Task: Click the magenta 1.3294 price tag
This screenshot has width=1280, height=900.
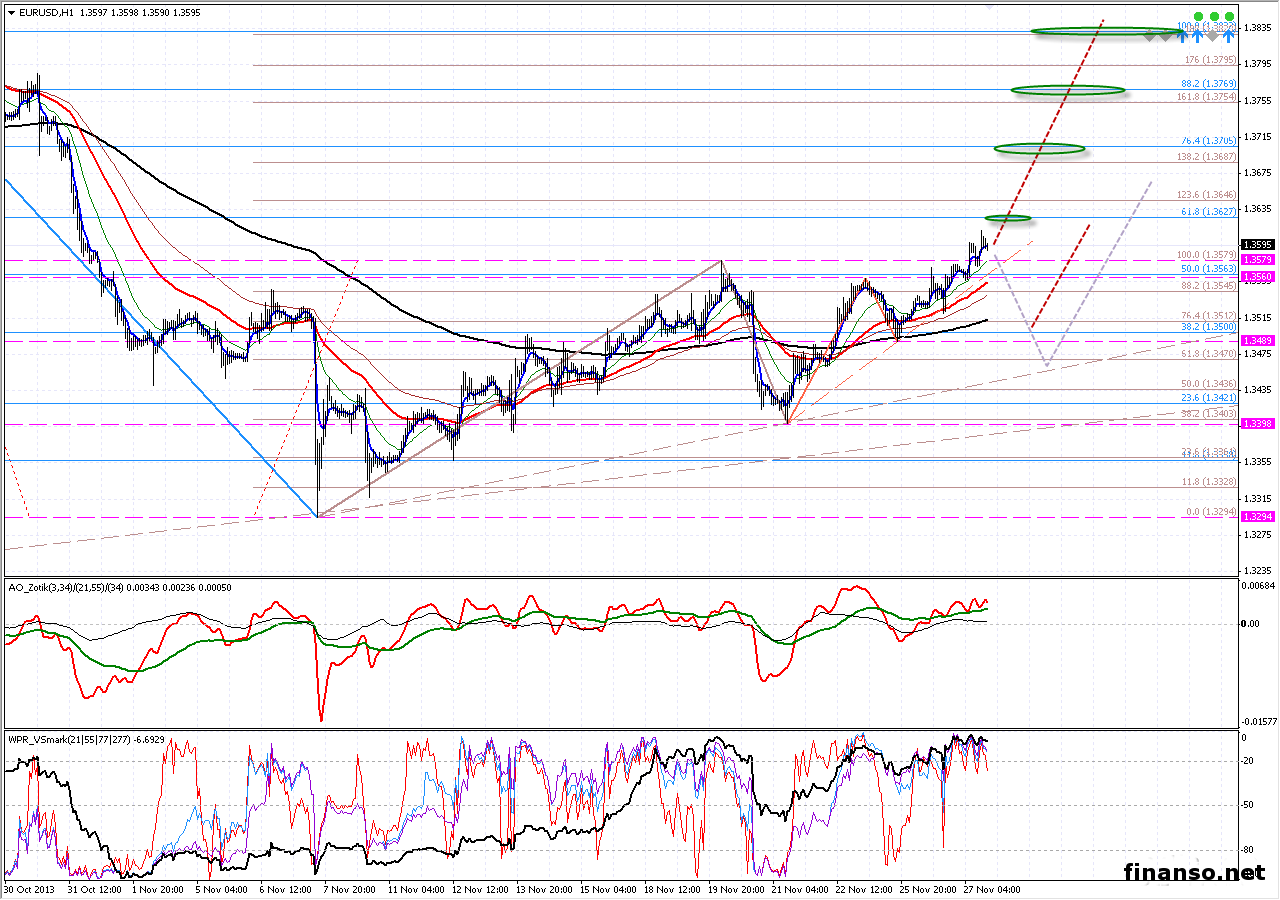Action: coord(1256,517)
